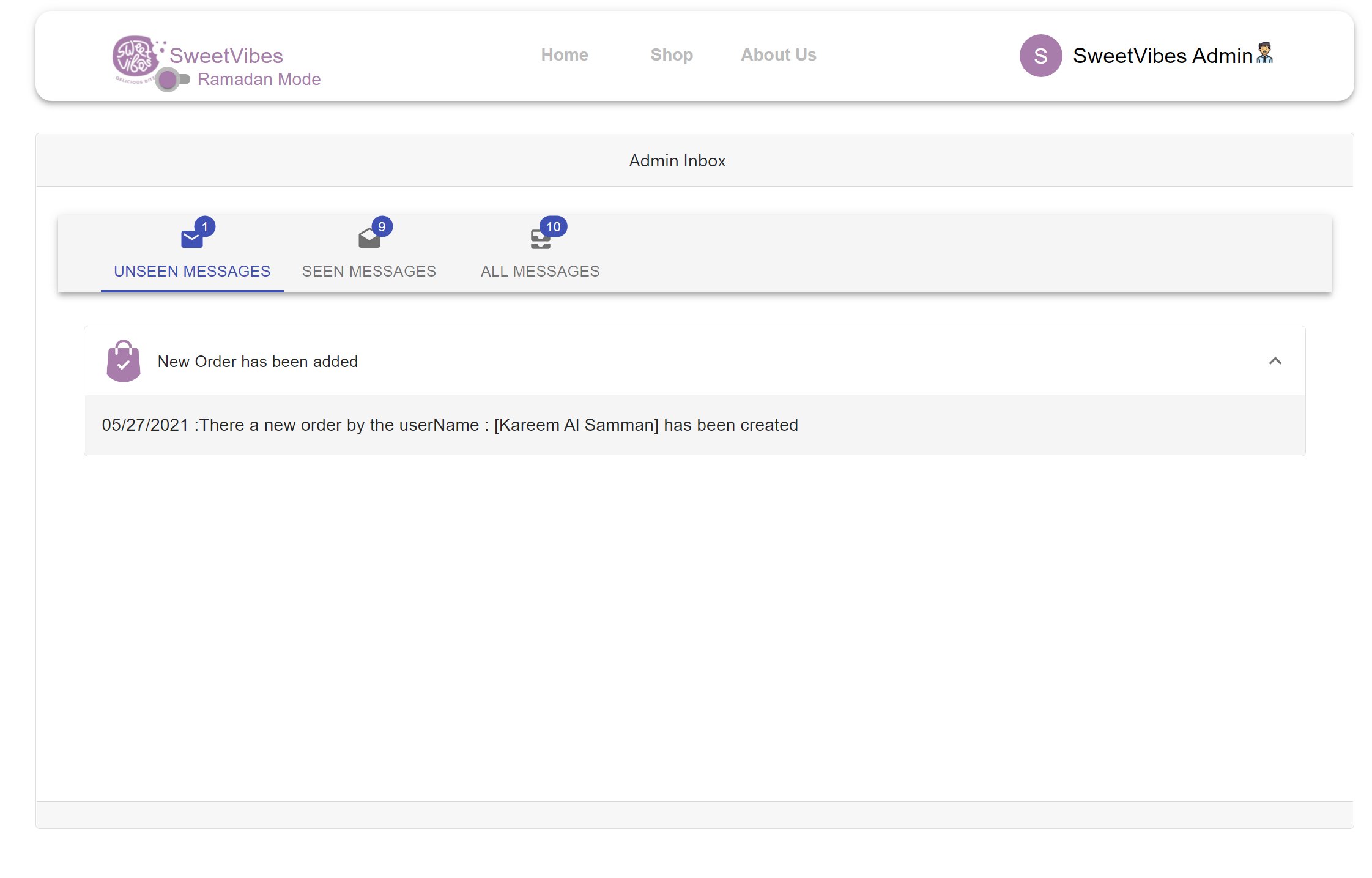Click the purple shopping bag order icon
Screen dimensions: 1372x878
pyautogui.click(x=124, y=361)
